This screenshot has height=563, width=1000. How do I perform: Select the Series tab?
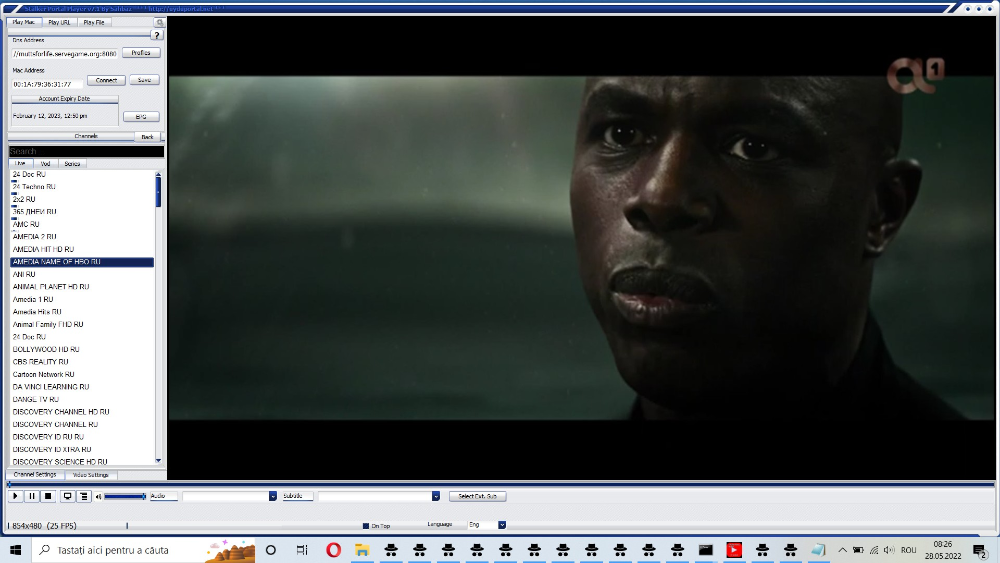tap(72, 164)
